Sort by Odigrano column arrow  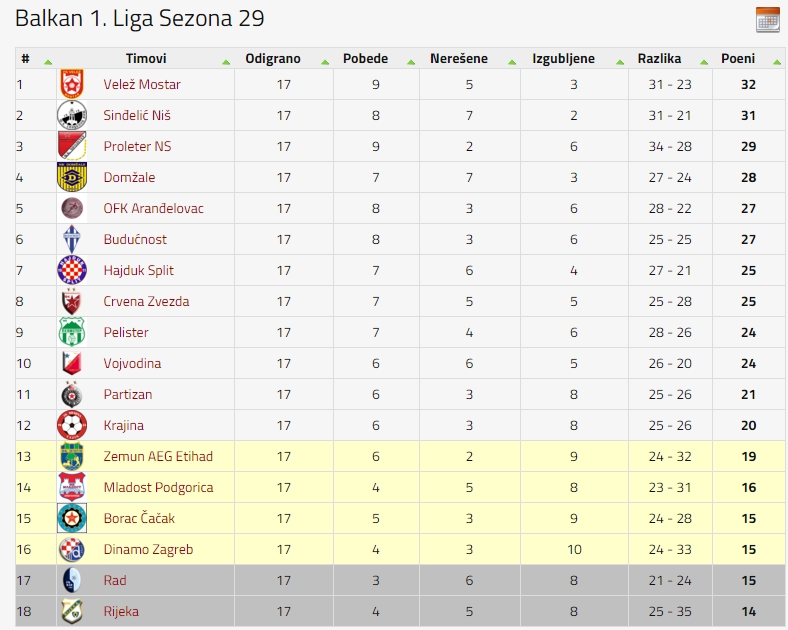[325, 62]
